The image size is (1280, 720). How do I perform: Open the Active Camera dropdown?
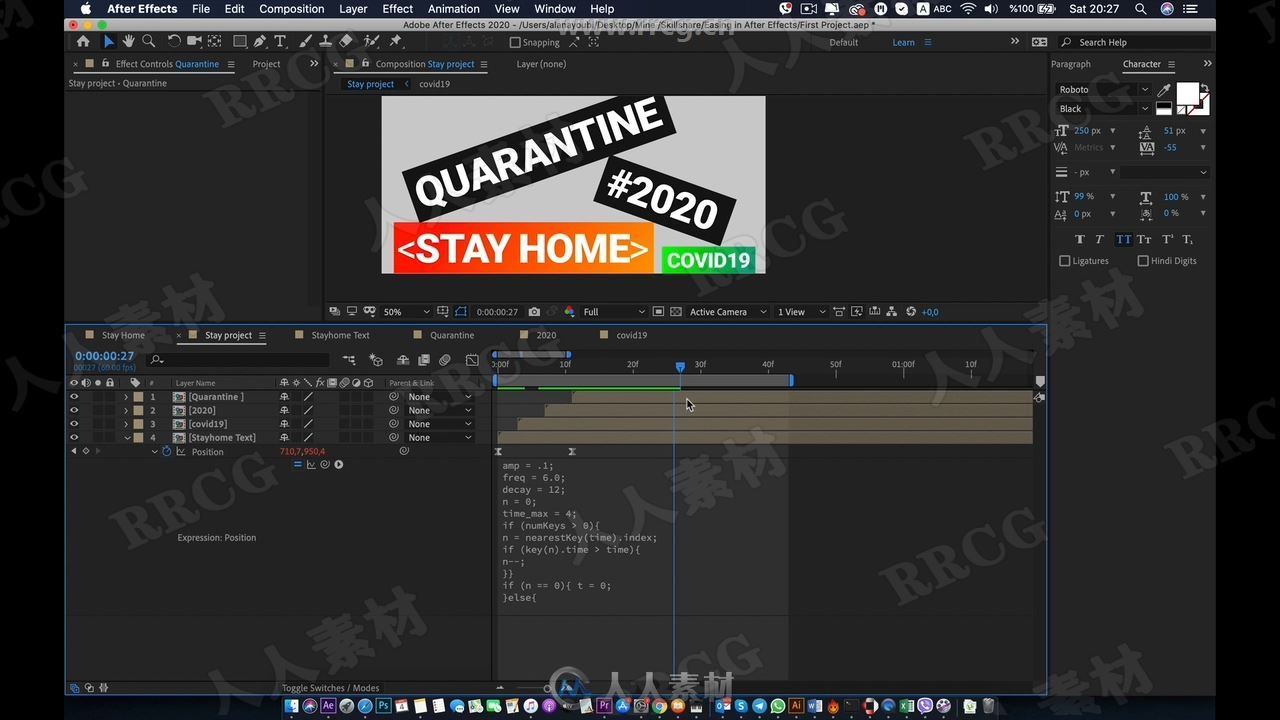click(x=727, y=312)
